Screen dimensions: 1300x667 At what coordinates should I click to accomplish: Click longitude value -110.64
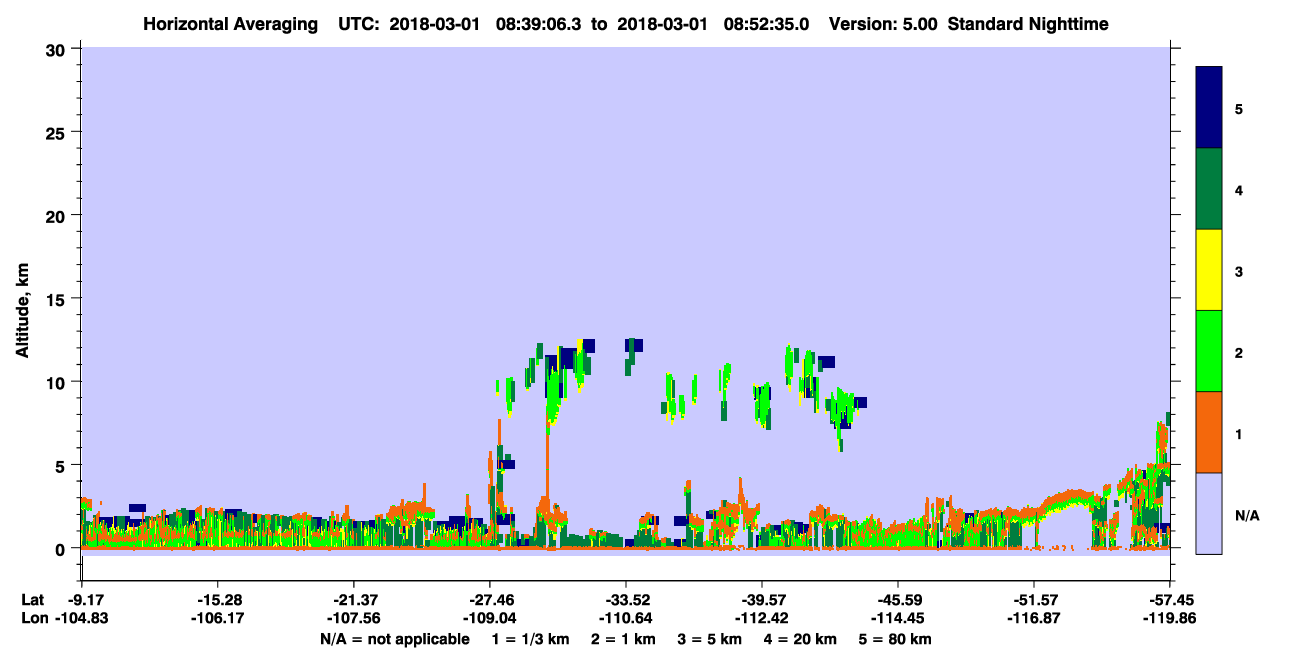pyautogui.click(x=626, y=618)
